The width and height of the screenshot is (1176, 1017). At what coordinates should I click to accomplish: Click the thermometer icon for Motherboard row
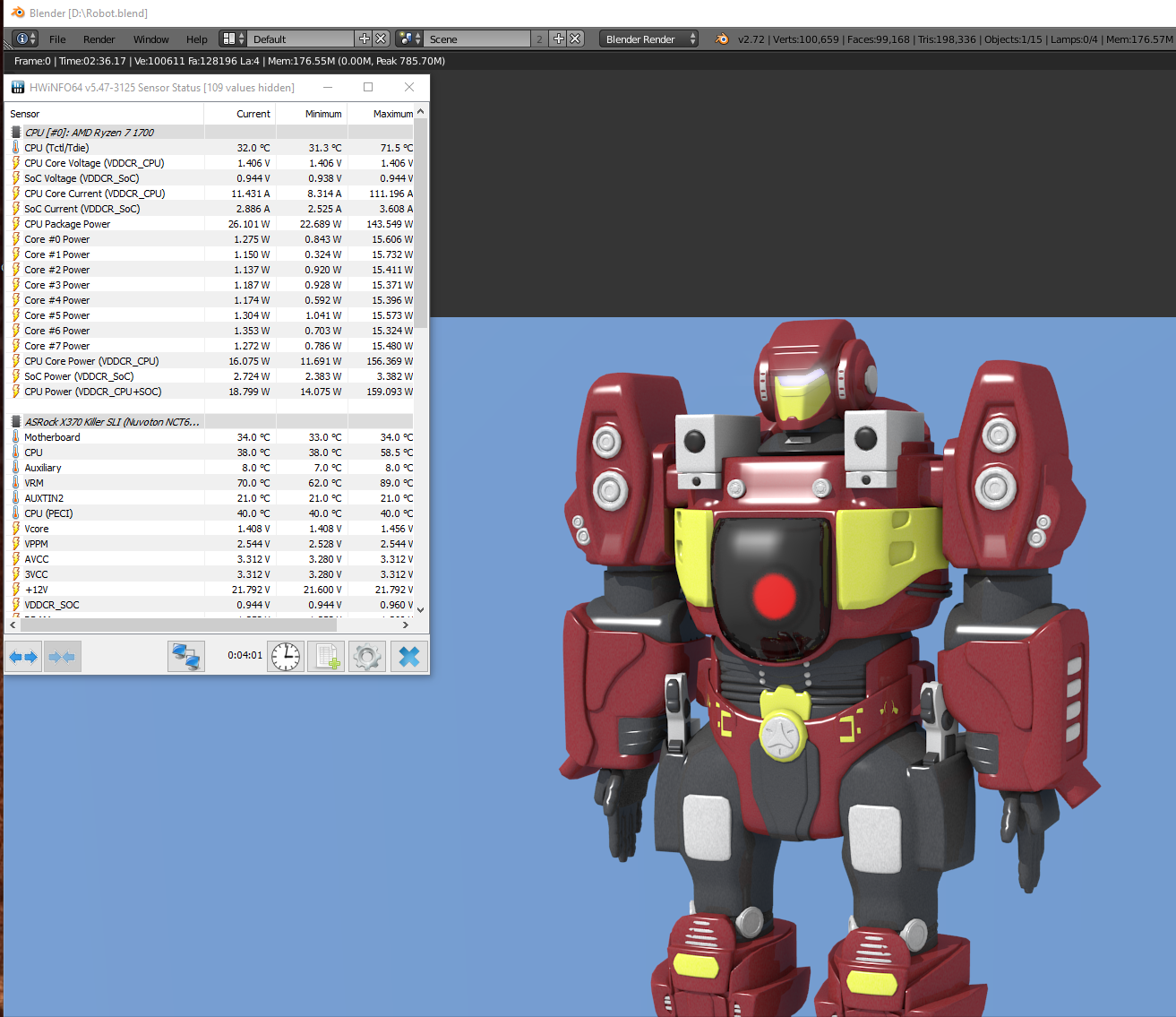click(15, 436)
